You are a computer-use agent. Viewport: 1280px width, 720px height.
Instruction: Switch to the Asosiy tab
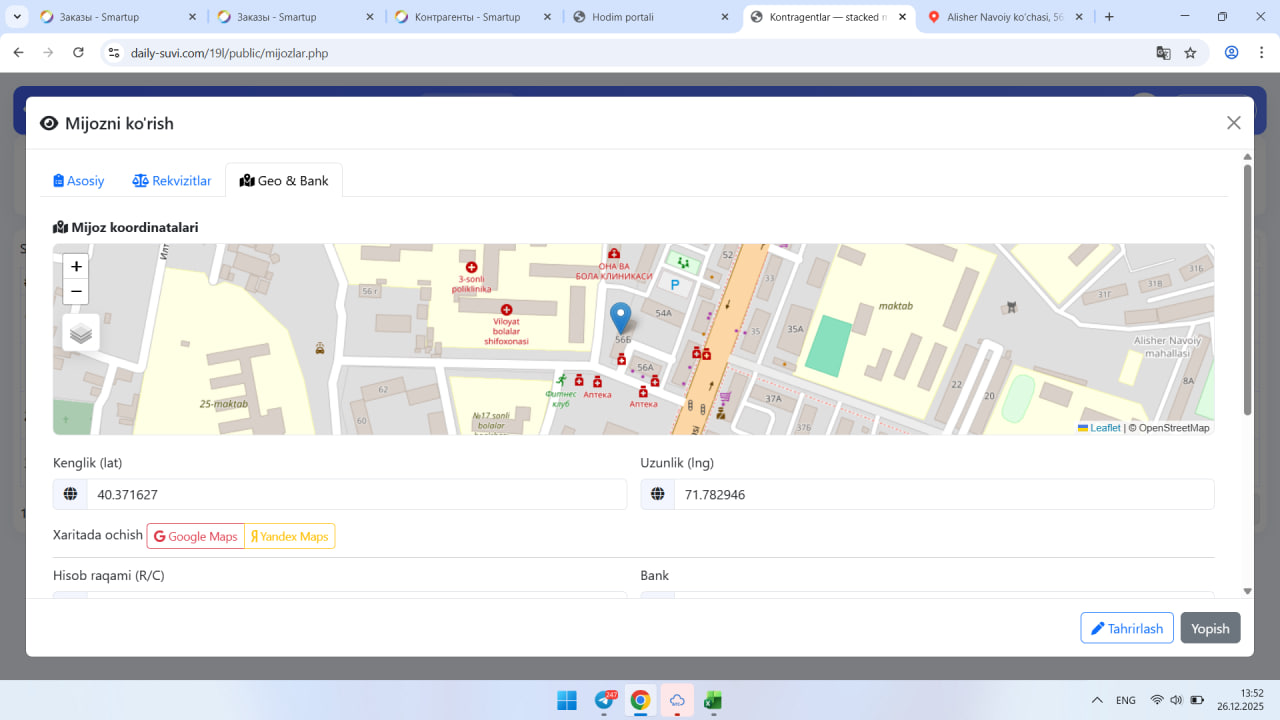(79, 181)
